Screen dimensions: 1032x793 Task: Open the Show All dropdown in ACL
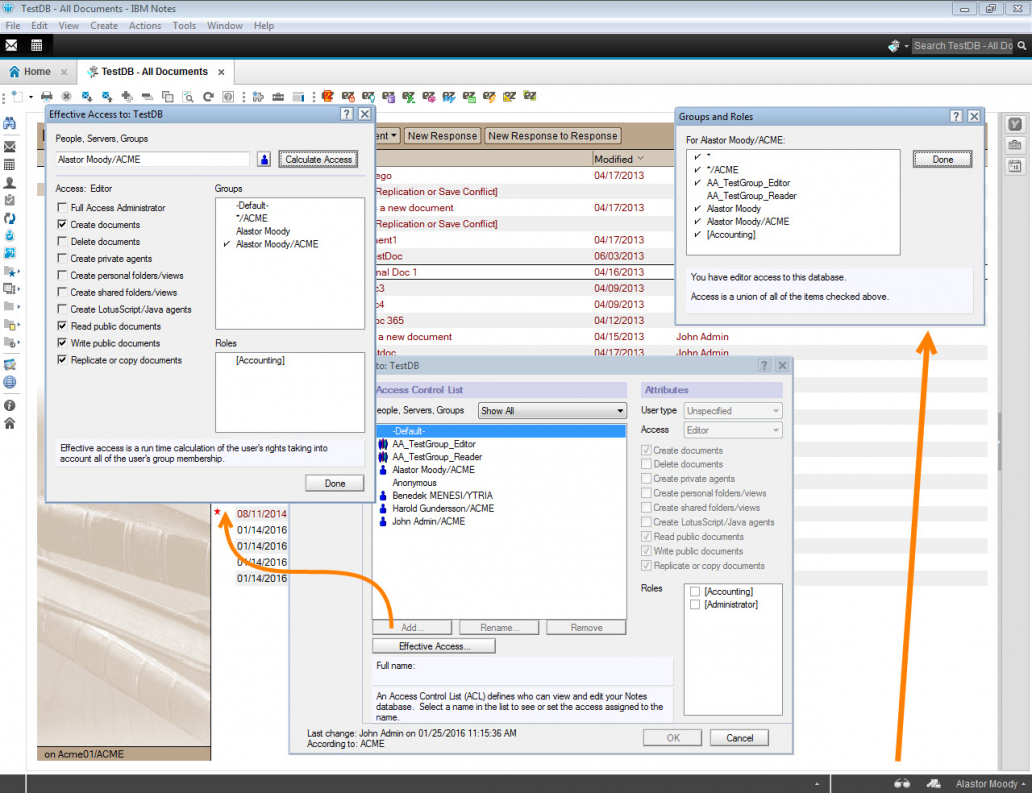552,411
